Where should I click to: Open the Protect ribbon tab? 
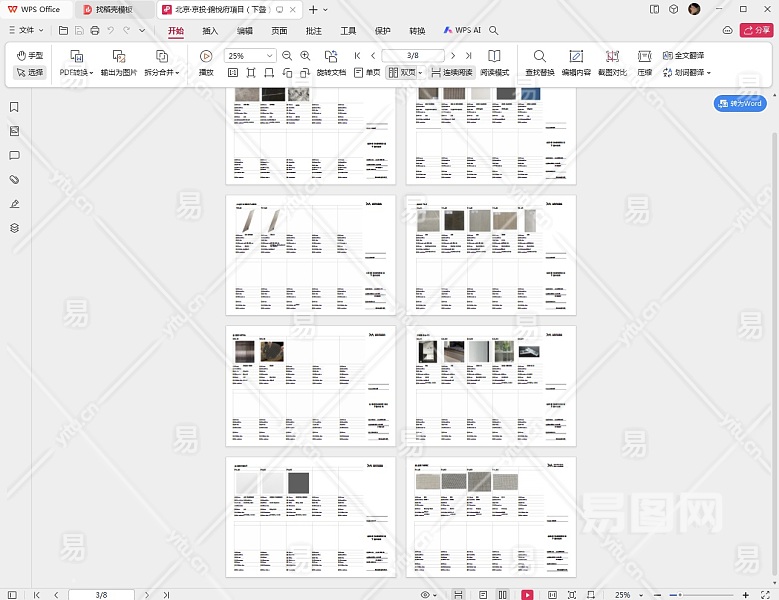(382, 31)
